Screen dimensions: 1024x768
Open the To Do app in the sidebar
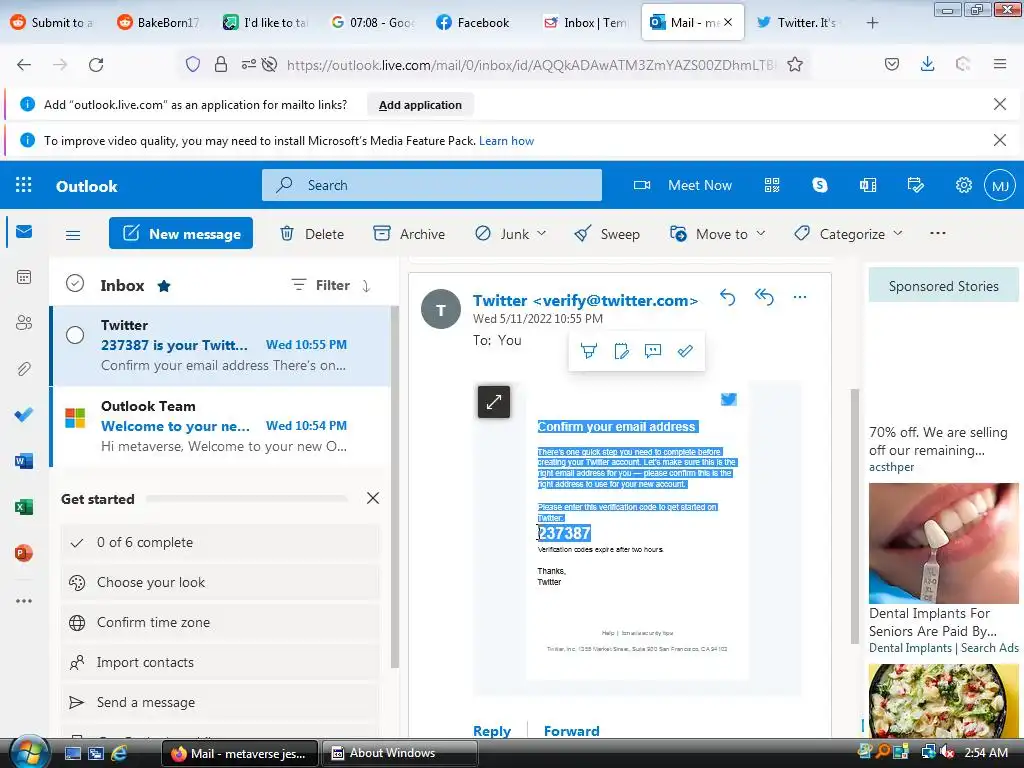click(24, 415)
